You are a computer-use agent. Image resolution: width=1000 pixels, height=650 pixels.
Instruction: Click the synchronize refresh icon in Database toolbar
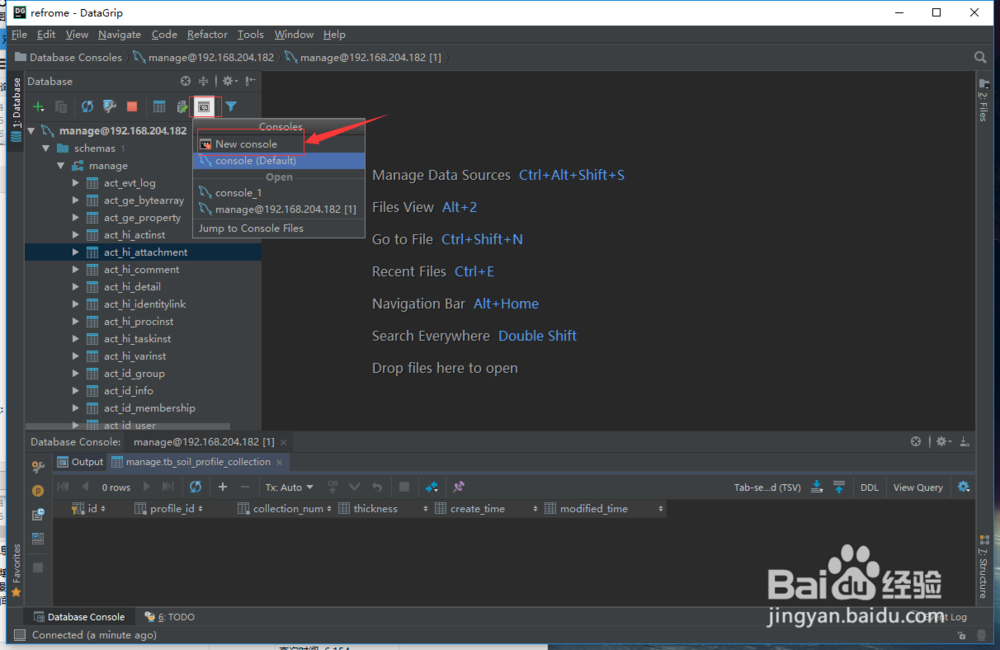pyautogui.click(x=87, y=107)
